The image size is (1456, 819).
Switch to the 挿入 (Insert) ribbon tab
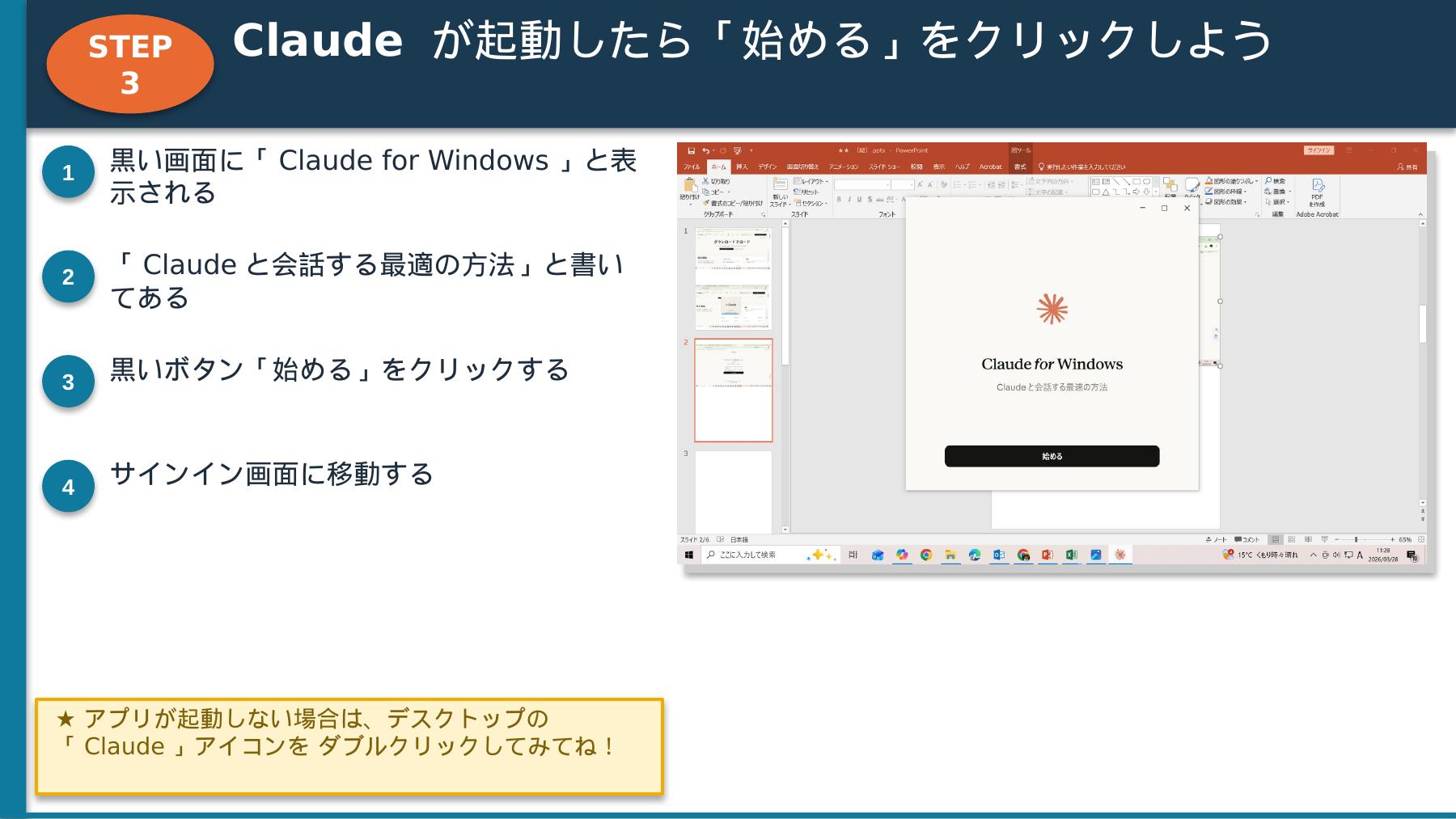click(x=742, y=167)
